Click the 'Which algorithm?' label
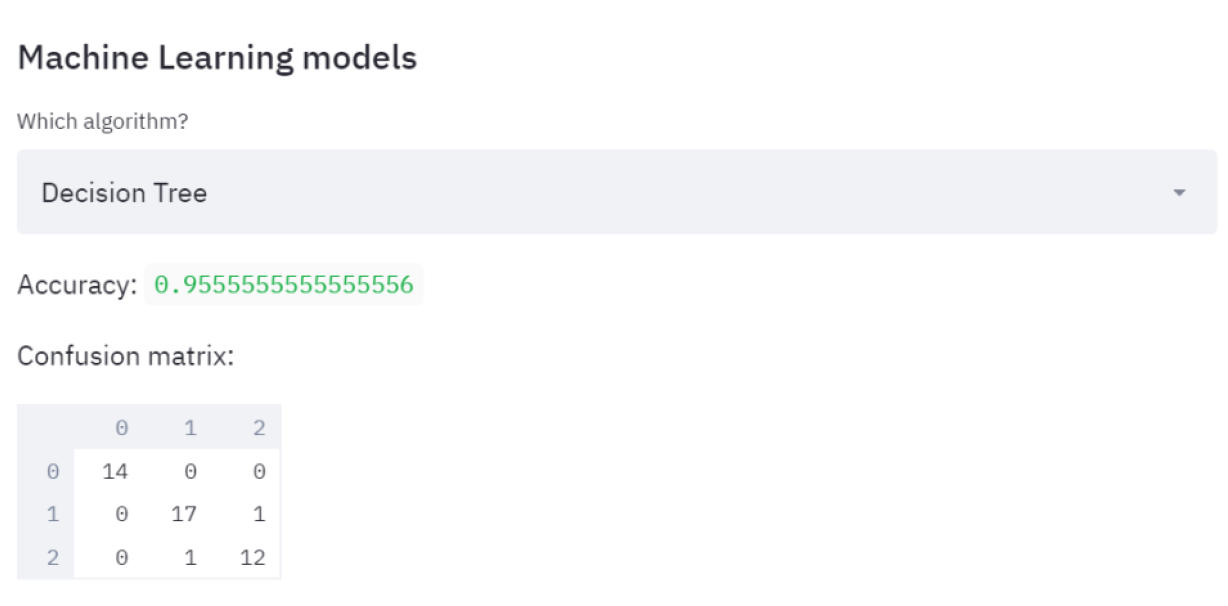The image size is (1228, 606). point(103,121)
